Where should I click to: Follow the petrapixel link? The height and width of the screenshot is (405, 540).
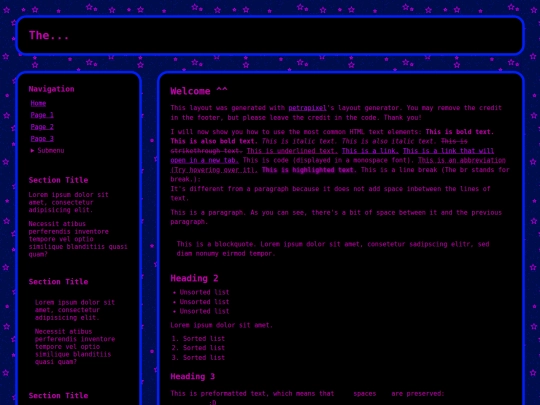(x=307, y=108)
